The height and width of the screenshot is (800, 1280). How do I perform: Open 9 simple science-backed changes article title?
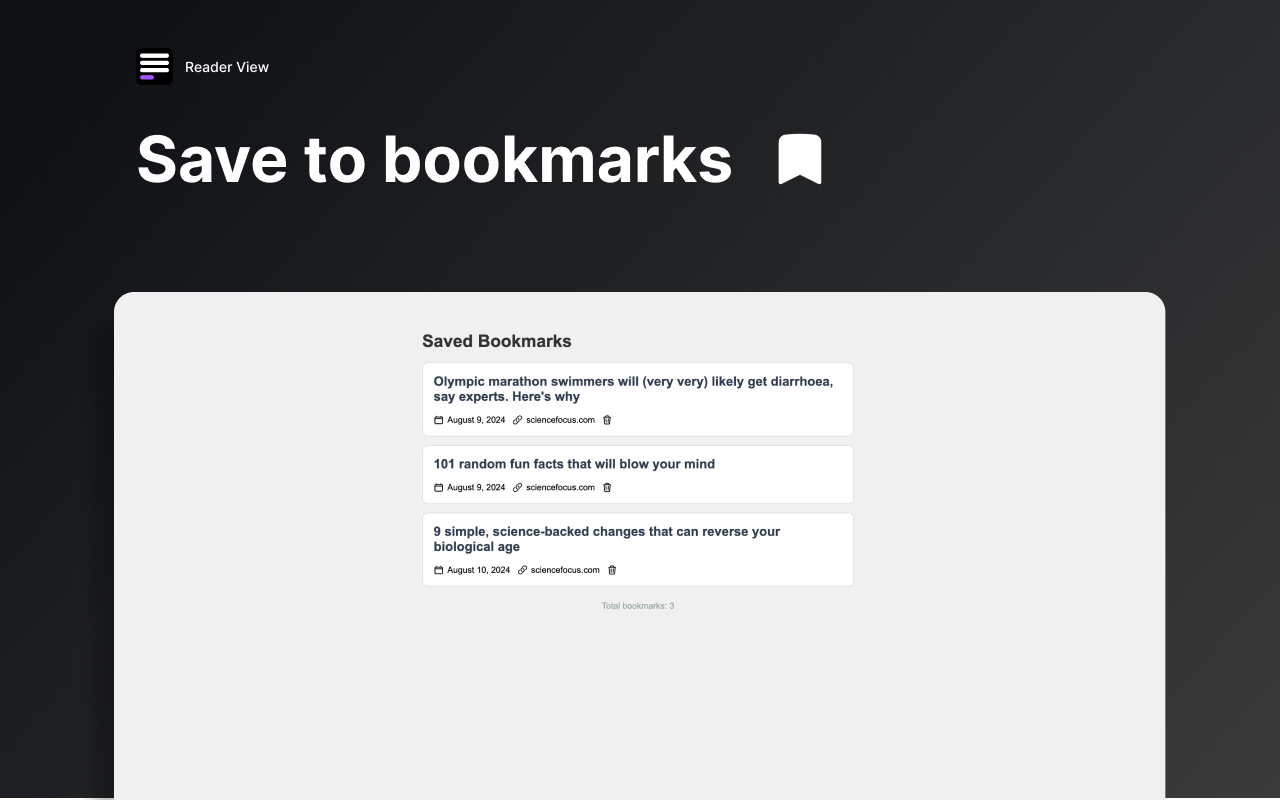[607, 539]
